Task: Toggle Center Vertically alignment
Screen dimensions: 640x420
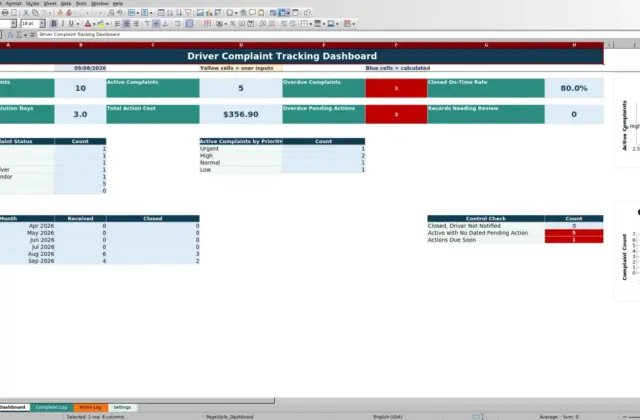Action: tap(156, 24)
